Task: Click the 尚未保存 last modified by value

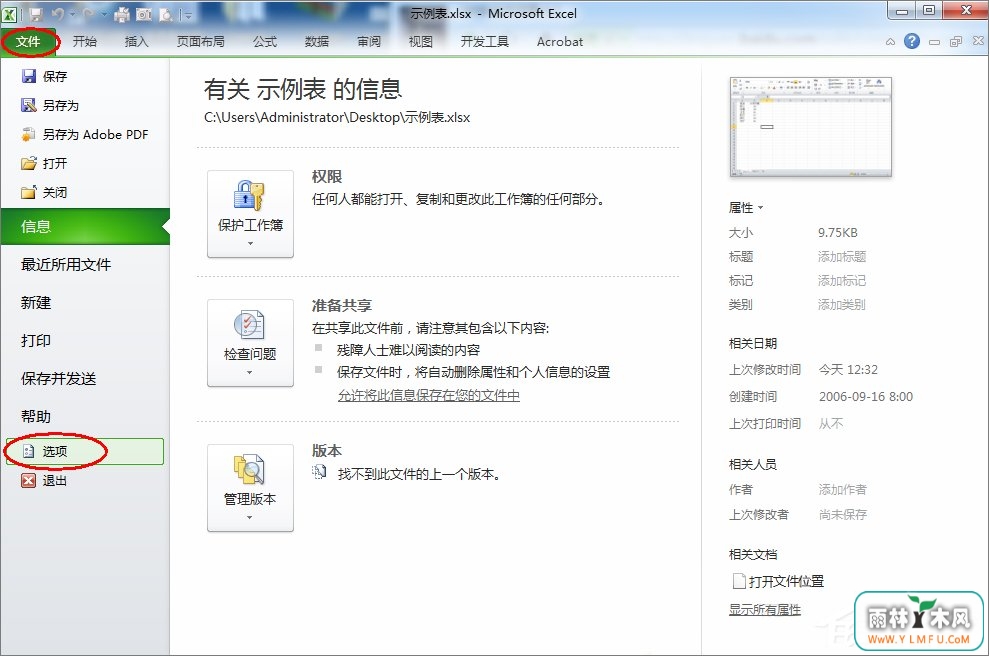Action: (843, 515)
